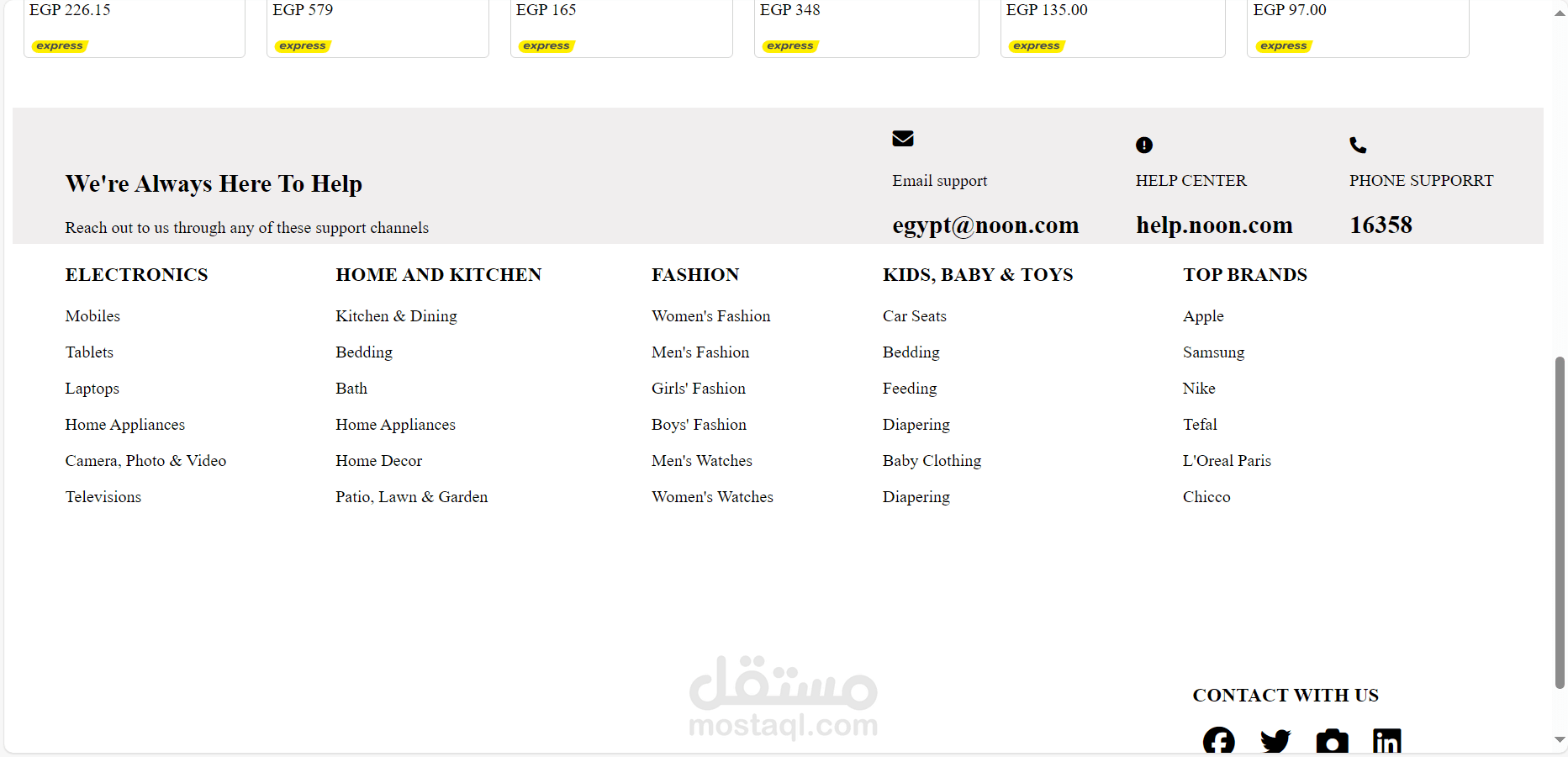Click the scrollbar up arrow
Viewport: 1568px width, 757px height.
click(1560, 13)
